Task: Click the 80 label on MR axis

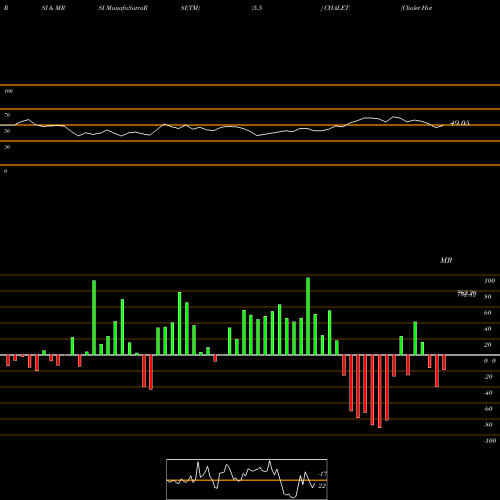Action: (x=488, y=297)
